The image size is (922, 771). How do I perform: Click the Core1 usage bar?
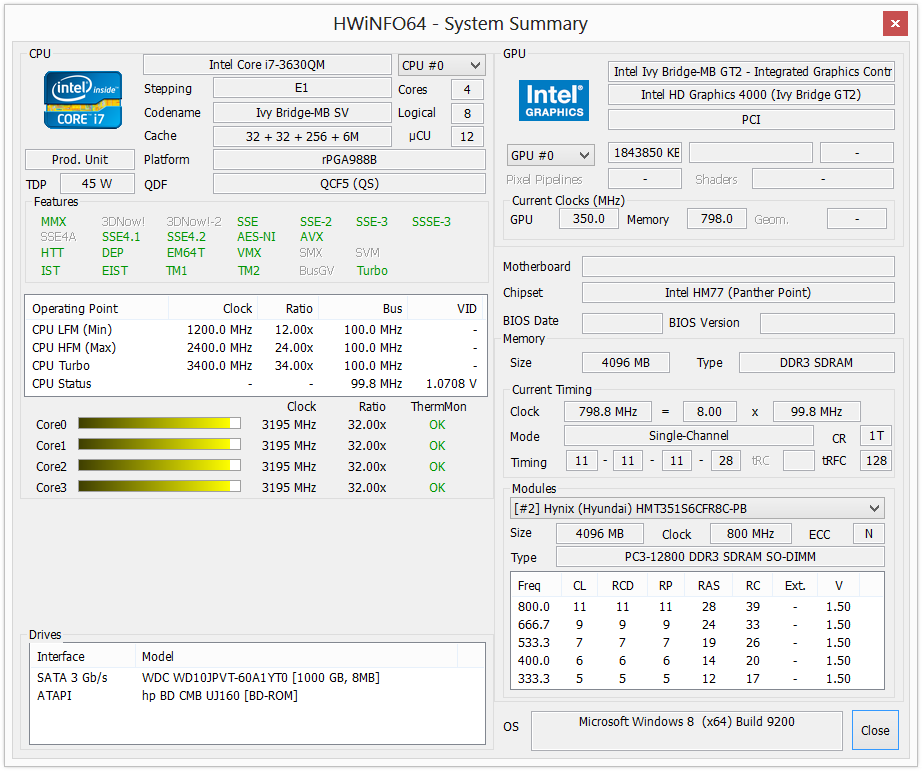[159, 445]
